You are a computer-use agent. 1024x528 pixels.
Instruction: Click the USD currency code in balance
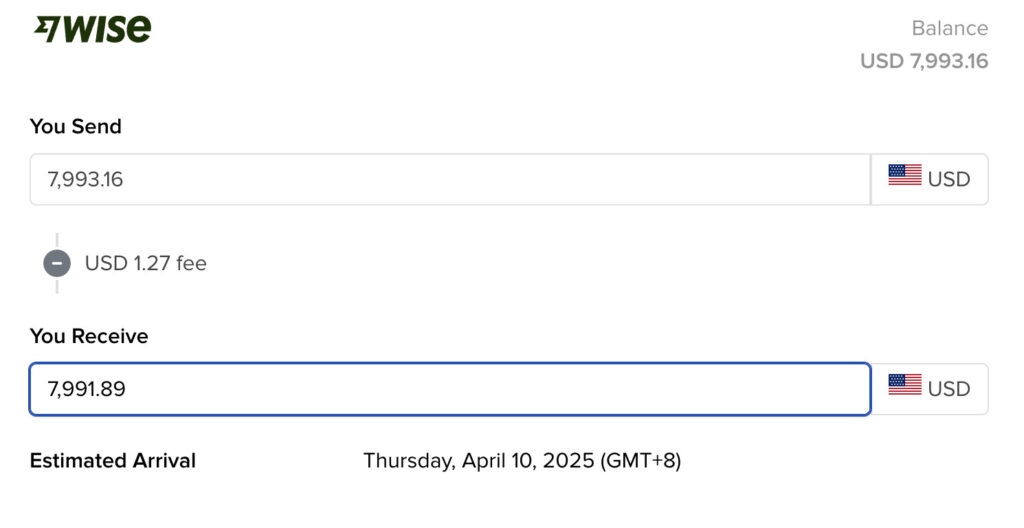coord(881,61)
